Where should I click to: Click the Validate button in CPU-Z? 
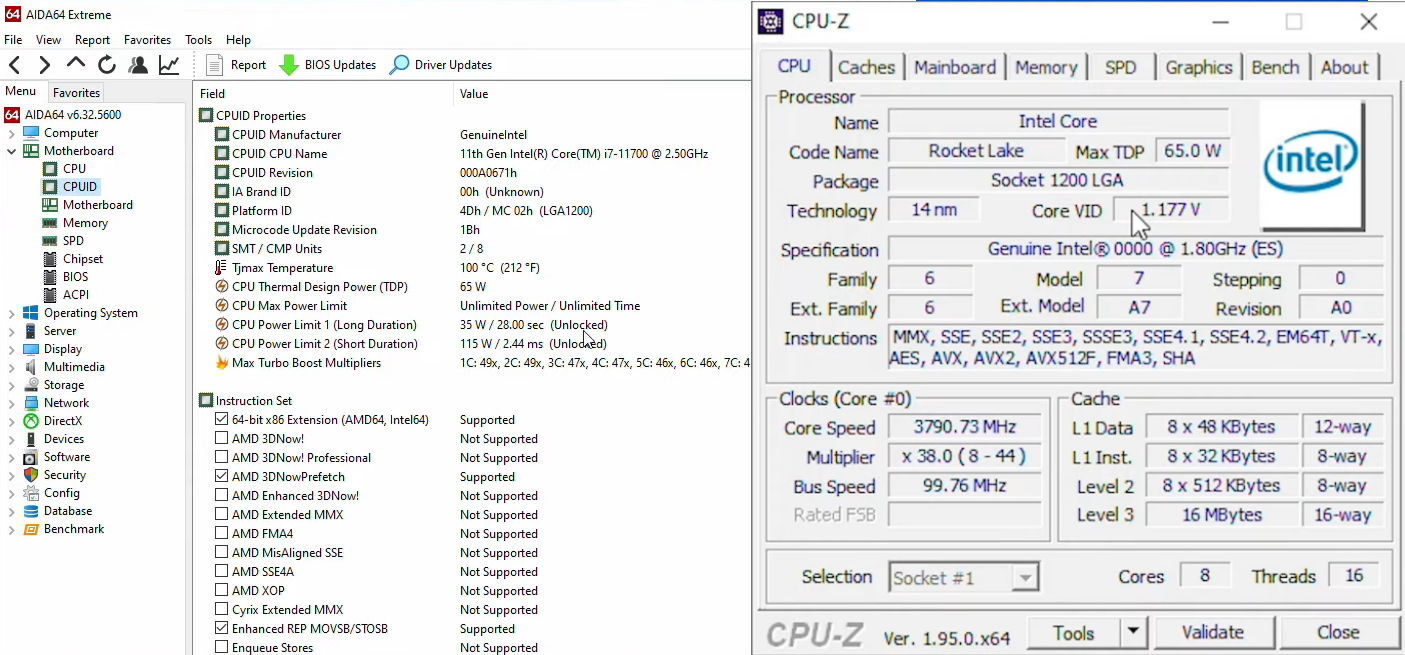pyautogui.click(x=1213, y=632)
